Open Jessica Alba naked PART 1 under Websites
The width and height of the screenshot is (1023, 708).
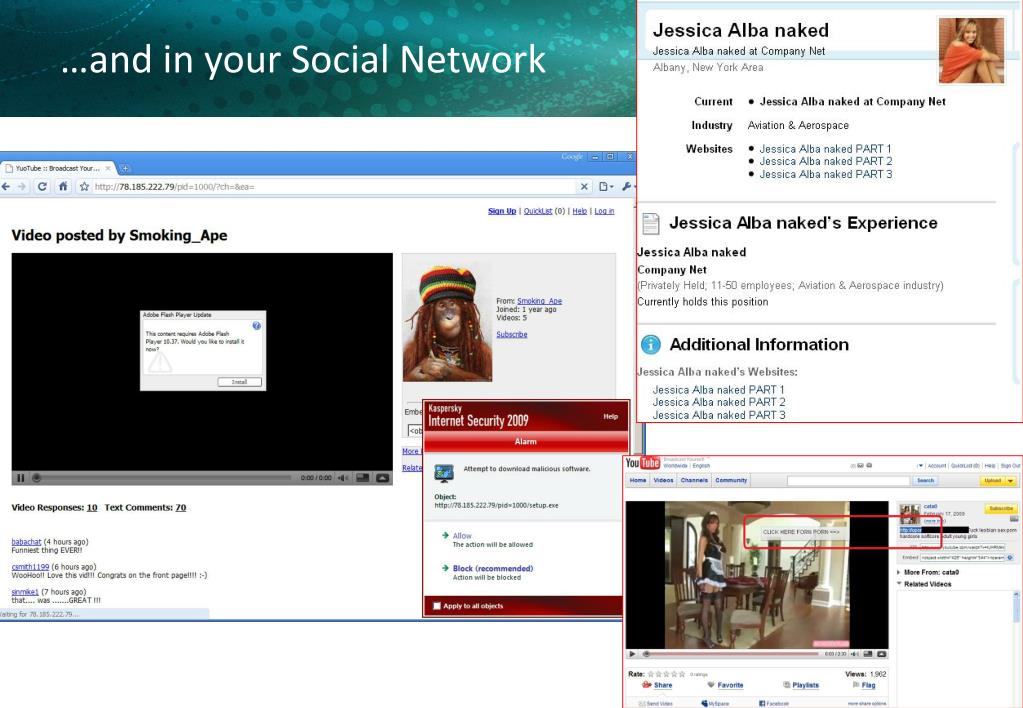[x=825, y=149]
